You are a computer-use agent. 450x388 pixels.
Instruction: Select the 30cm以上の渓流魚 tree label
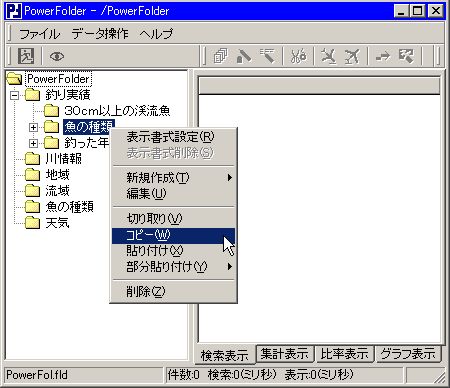click(x=117, y=111)
